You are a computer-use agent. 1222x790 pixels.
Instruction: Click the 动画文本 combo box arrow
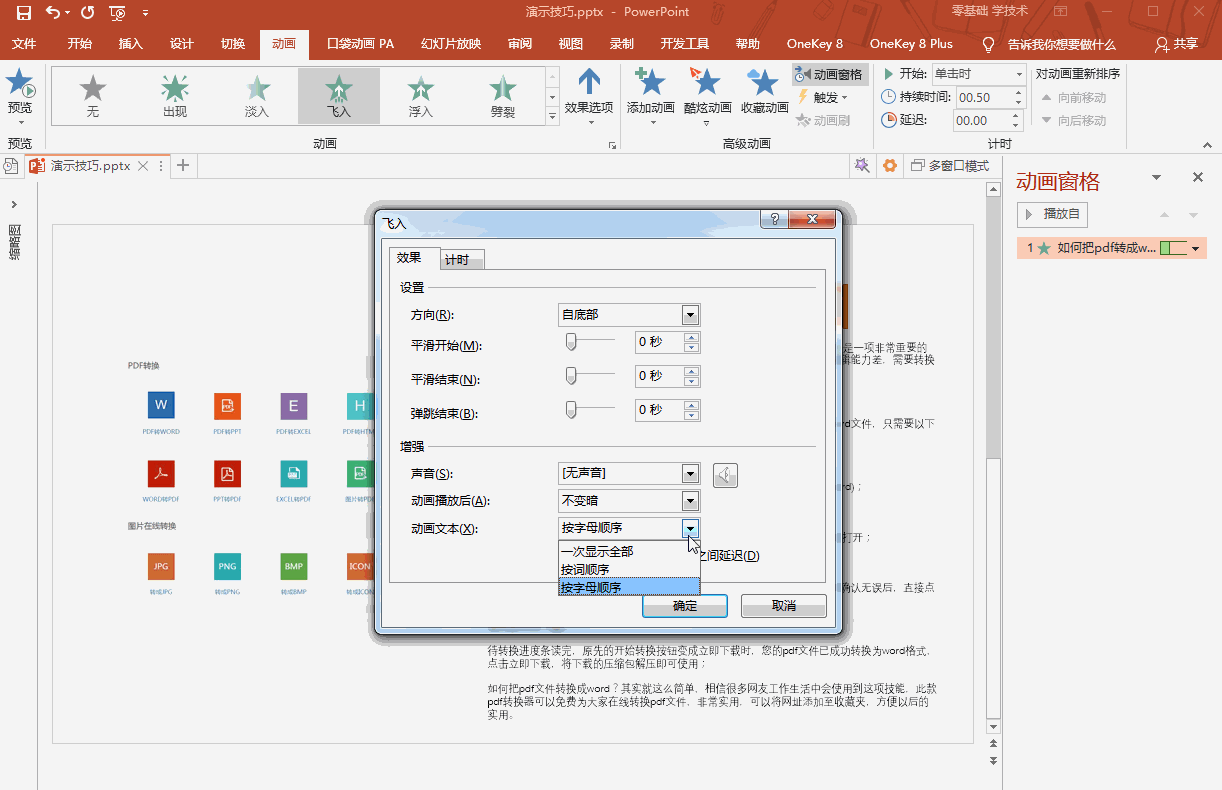point(690,528)
